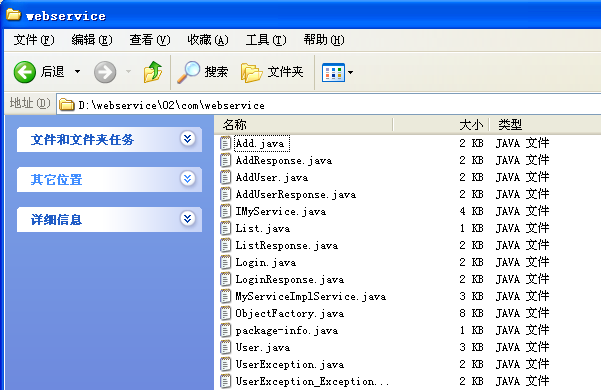This screenshot has height=390, width=601.
Task: Select the ObjectFactory.java file icon
Action: 225,313
